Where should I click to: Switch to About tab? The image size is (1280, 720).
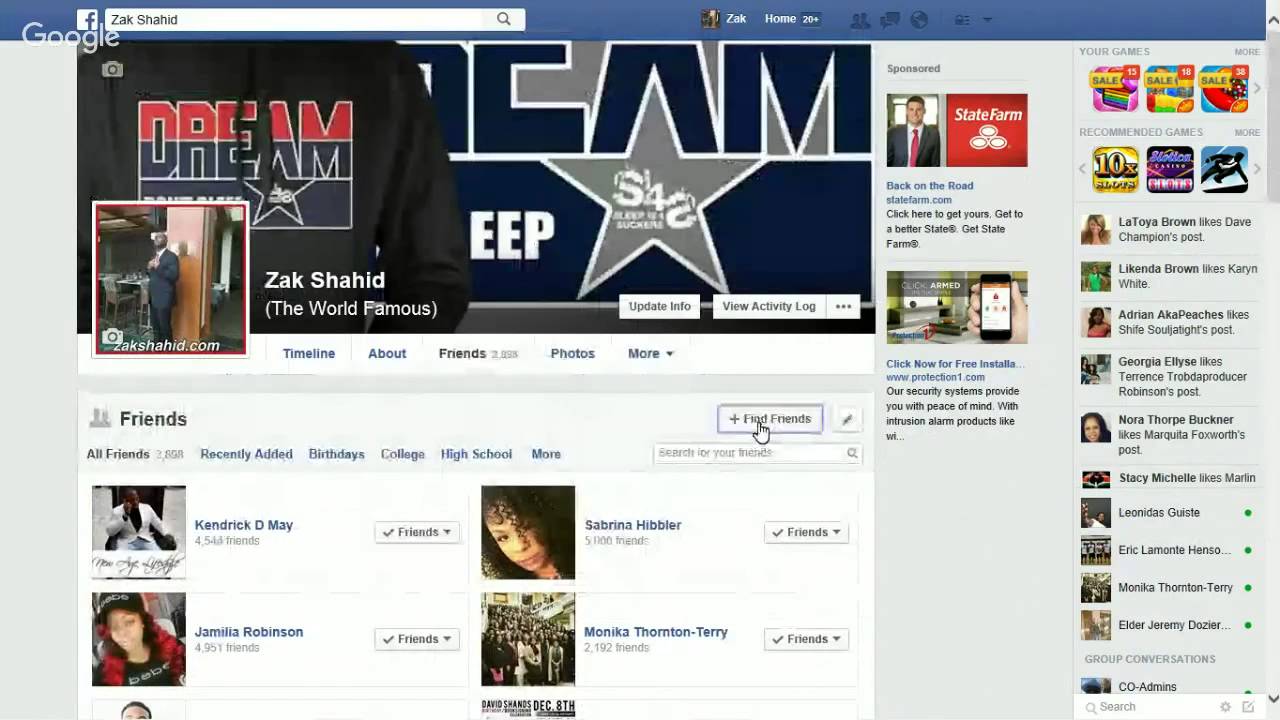pyautogui.click(x=387, y=353)
